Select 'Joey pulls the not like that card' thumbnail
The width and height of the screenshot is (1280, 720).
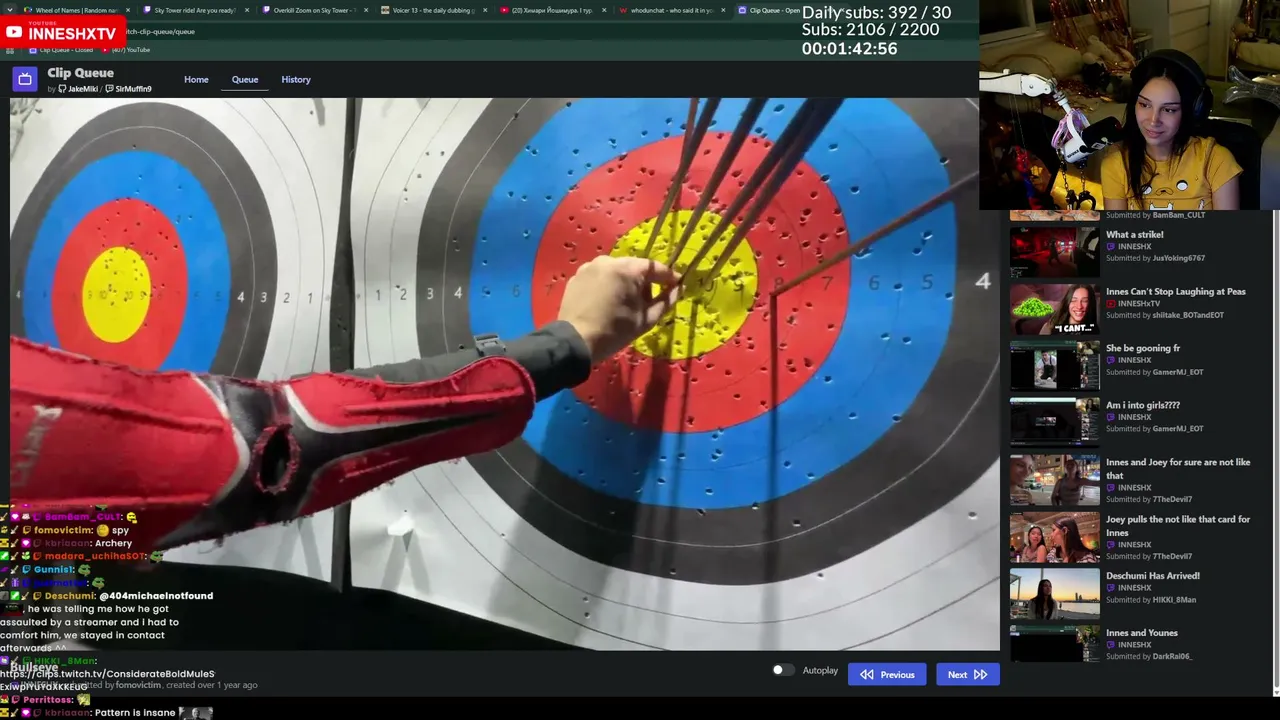[1054, 537]
